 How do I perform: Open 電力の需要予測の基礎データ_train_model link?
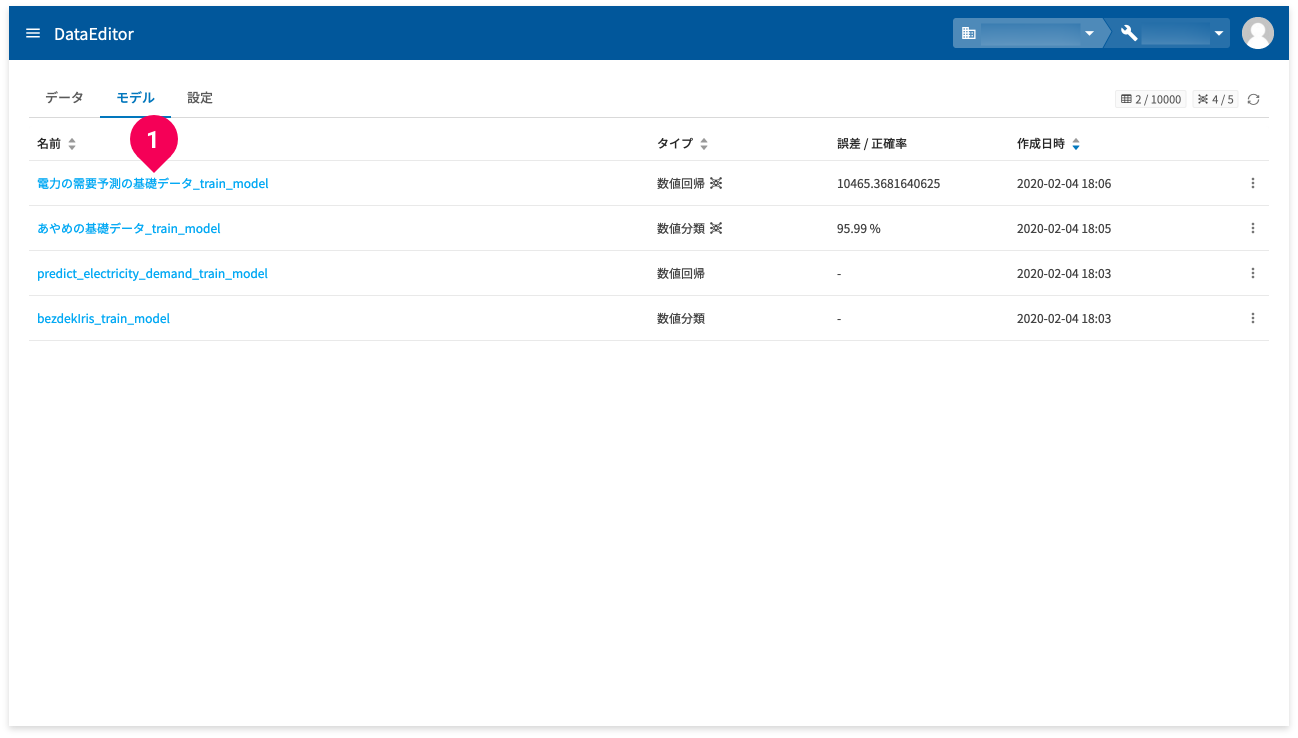click(153, 184)
